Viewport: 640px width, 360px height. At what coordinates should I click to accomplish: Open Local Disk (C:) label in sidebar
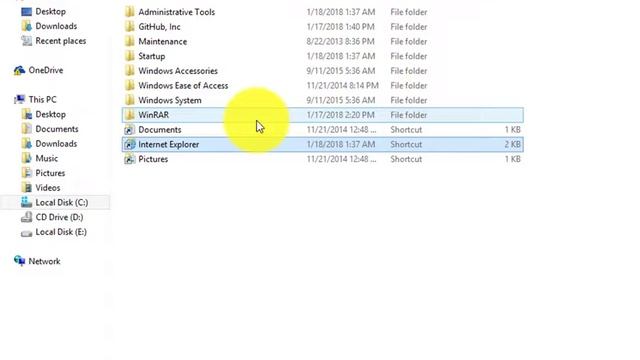[x=62, y=202]
